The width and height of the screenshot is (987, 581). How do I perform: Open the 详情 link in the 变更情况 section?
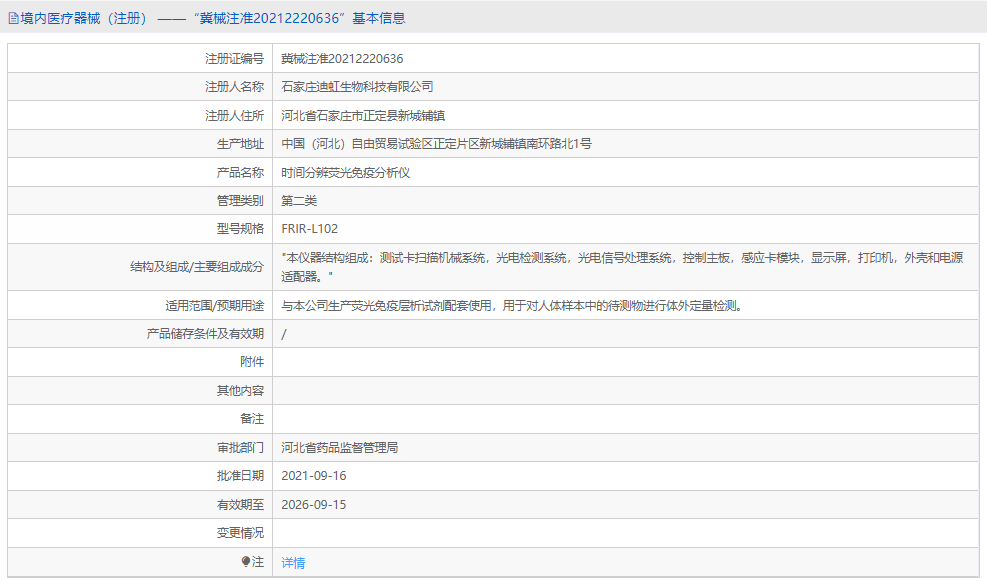[x=291, y=563]
